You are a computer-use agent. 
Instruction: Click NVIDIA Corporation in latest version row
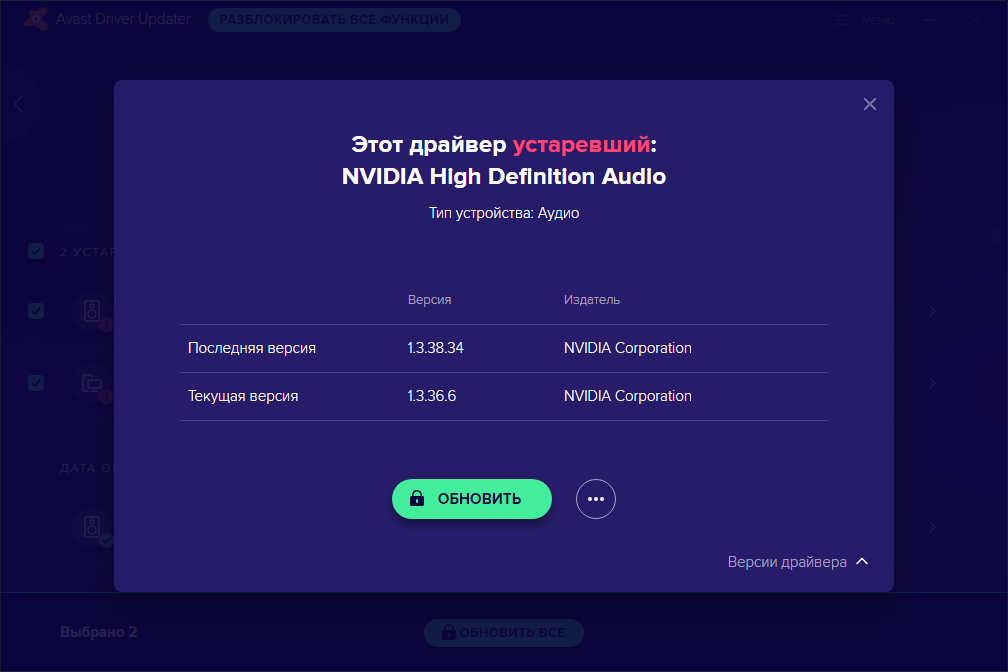[627, 348]
